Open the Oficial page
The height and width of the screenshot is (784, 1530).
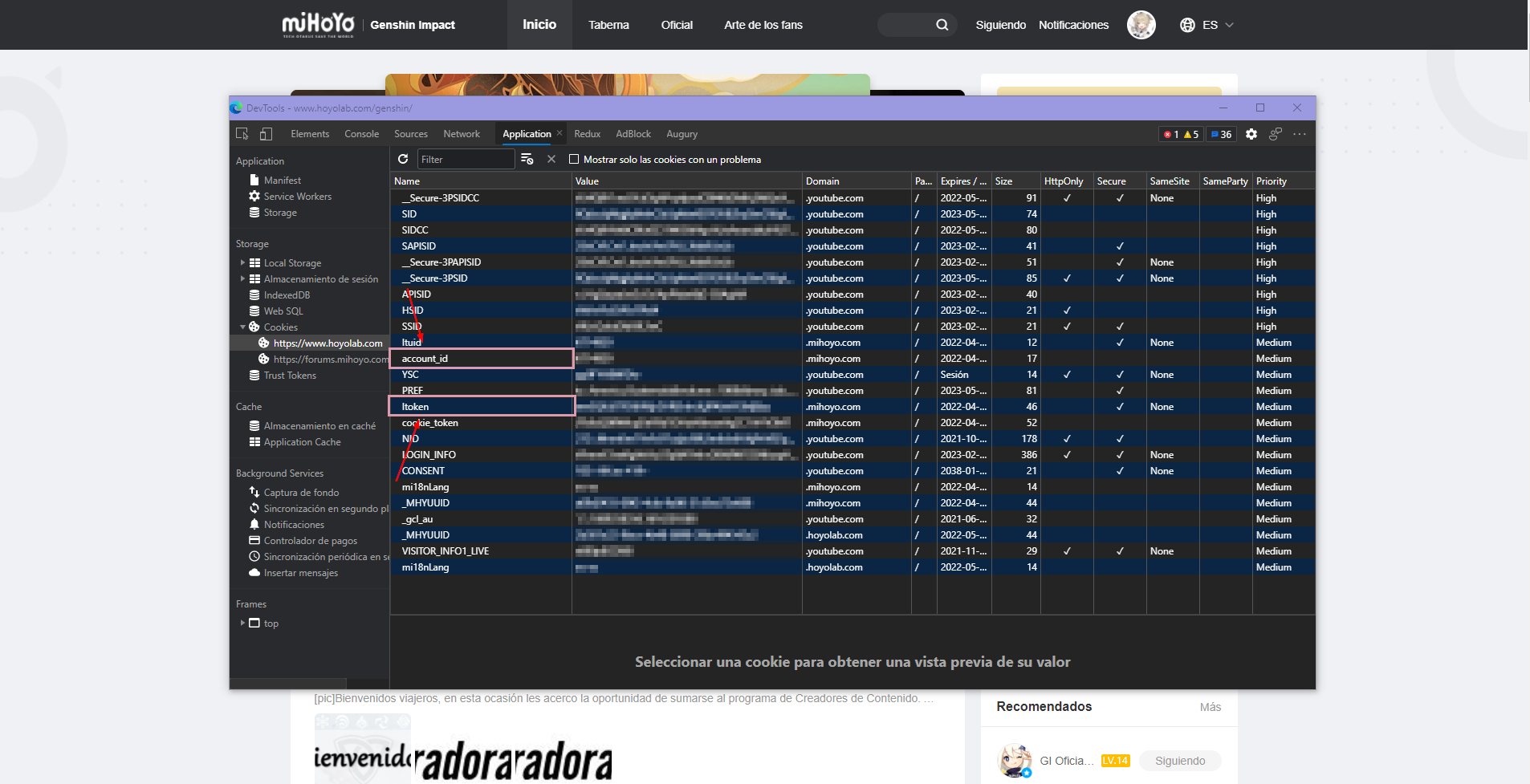[x=677, y=25]
